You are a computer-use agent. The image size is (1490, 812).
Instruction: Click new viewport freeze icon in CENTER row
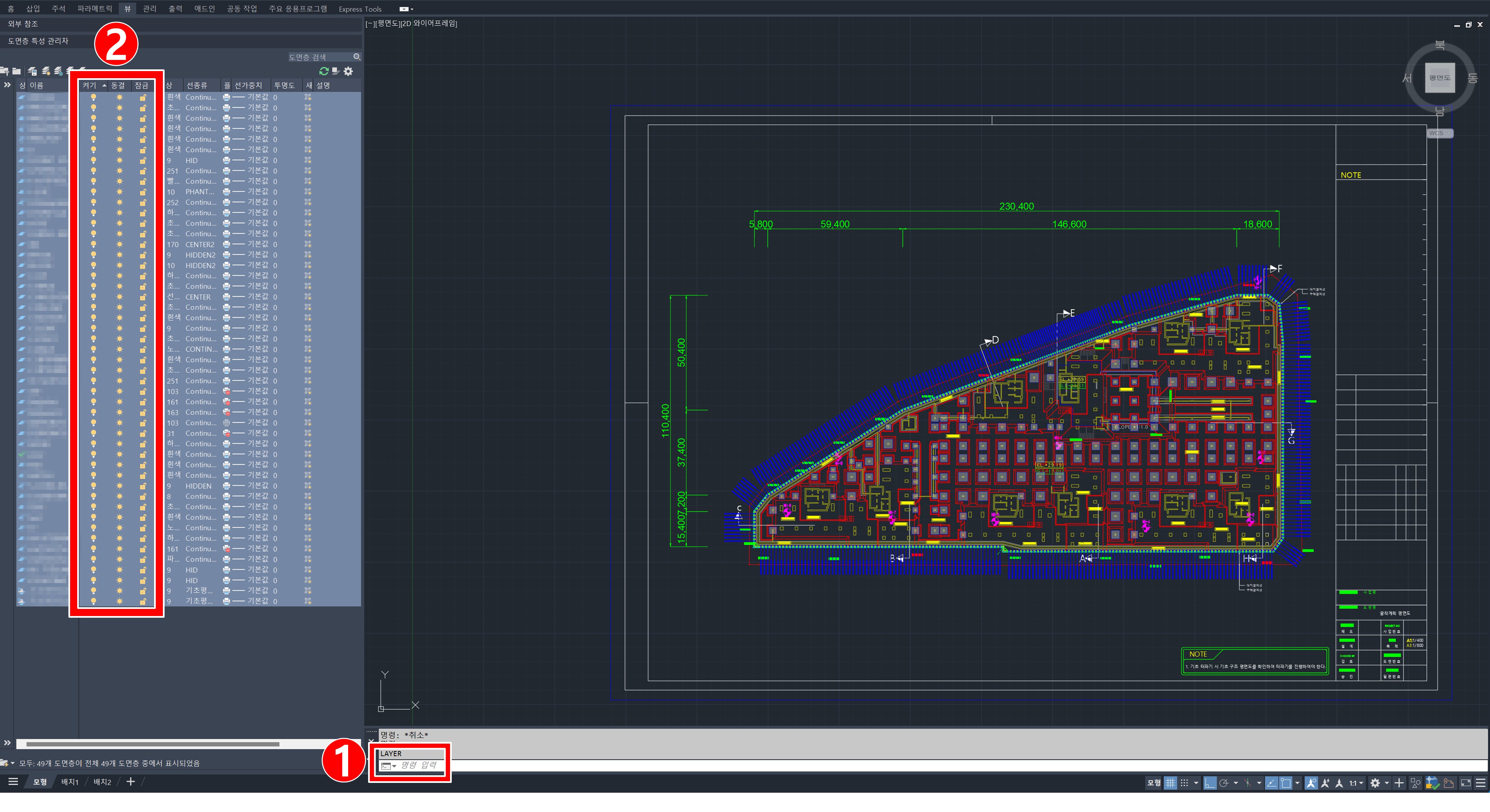click(x=308, y=297)
